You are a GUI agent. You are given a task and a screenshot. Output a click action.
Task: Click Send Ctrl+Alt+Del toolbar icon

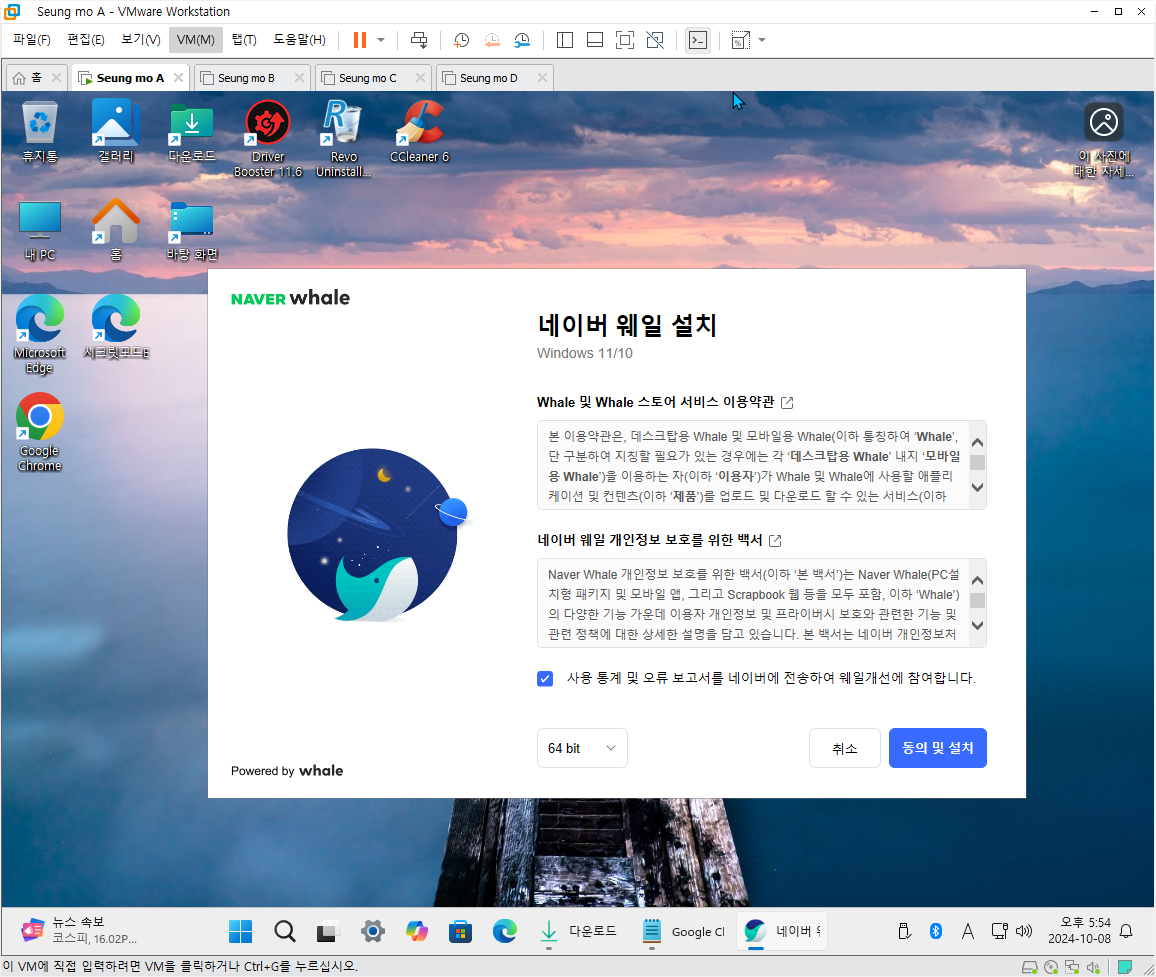coord(419,40)
